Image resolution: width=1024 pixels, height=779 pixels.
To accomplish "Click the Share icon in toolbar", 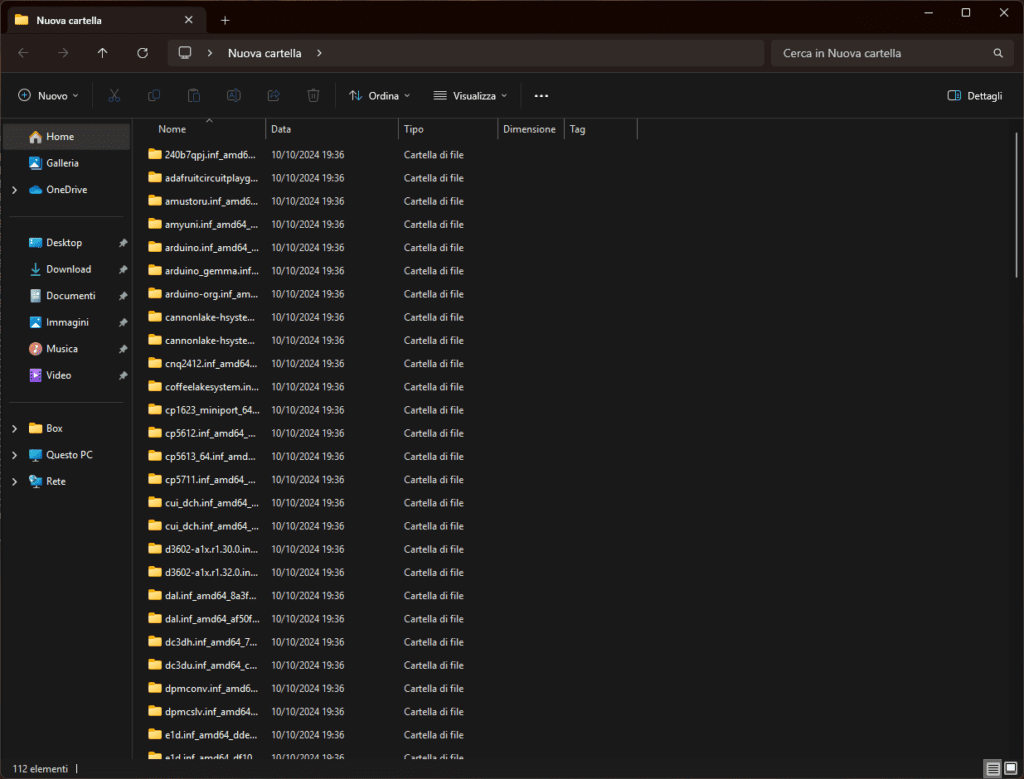I will [x=273, y=95].
